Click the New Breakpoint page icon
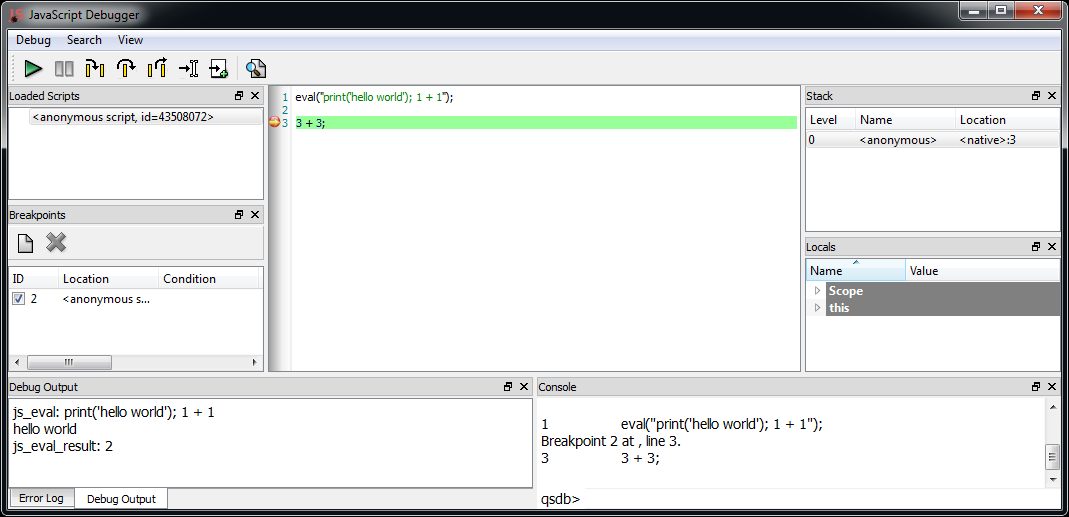This screenshot has width=1069, height=517. tap(25, 243)
